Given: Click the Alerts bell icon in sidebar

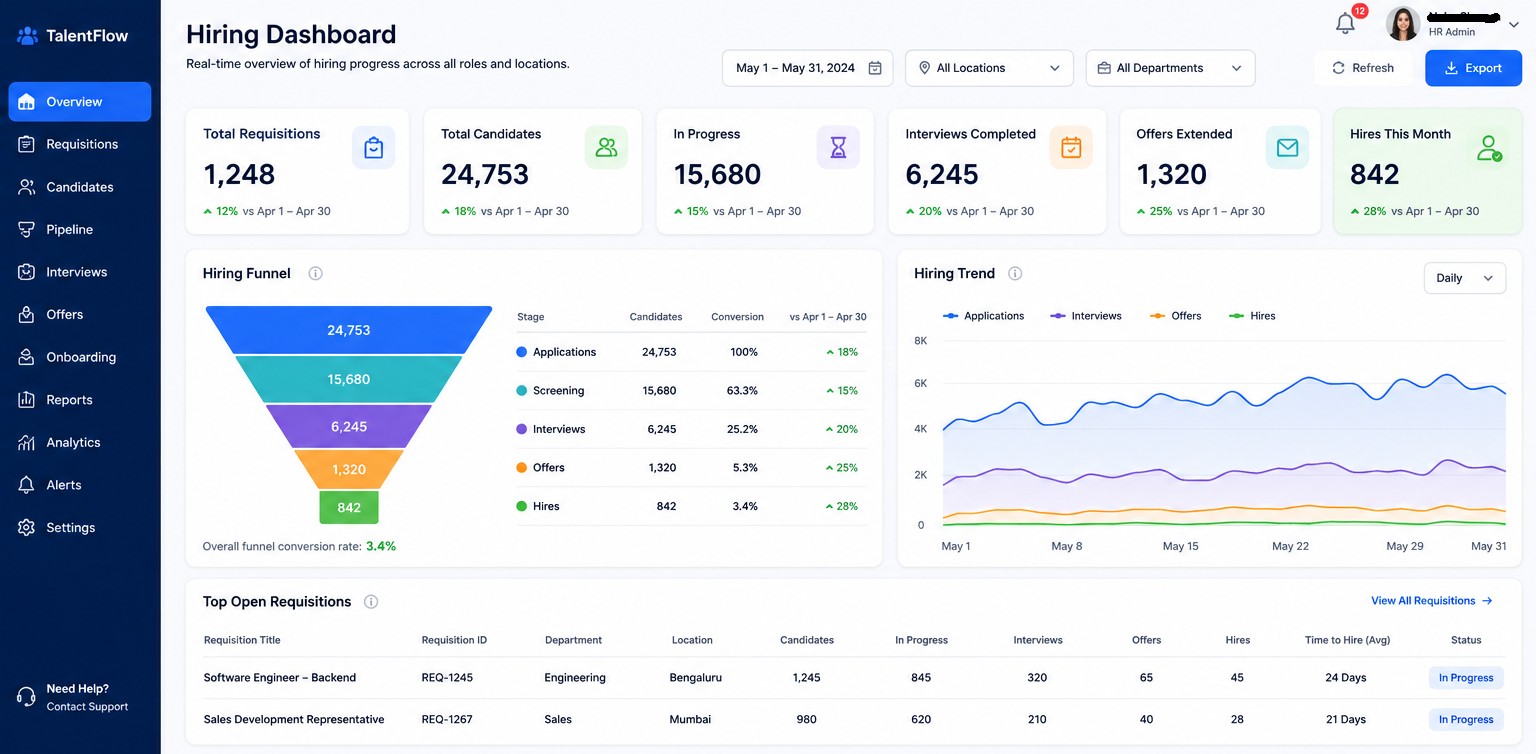Looking at the screenshot, I should coord(27,485).
